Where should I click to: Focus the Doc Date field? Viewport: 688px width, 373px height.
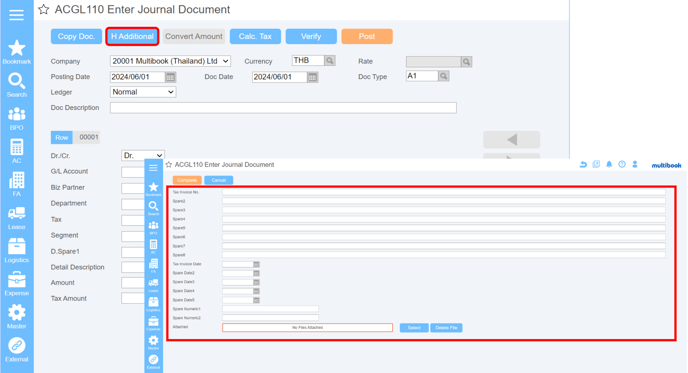pos(280,77)
